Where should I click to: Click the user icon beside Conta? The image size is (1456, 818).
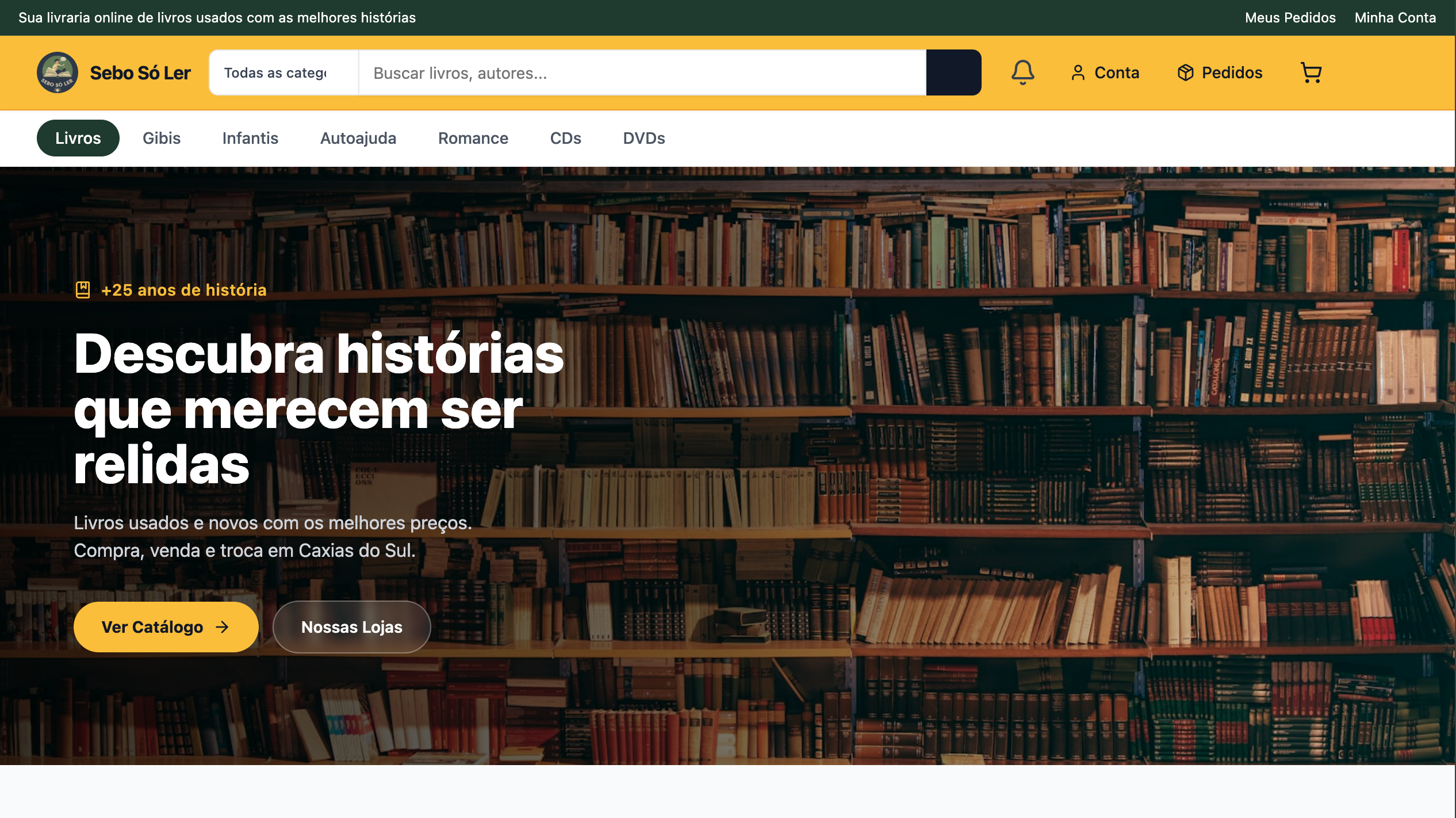1078,73
